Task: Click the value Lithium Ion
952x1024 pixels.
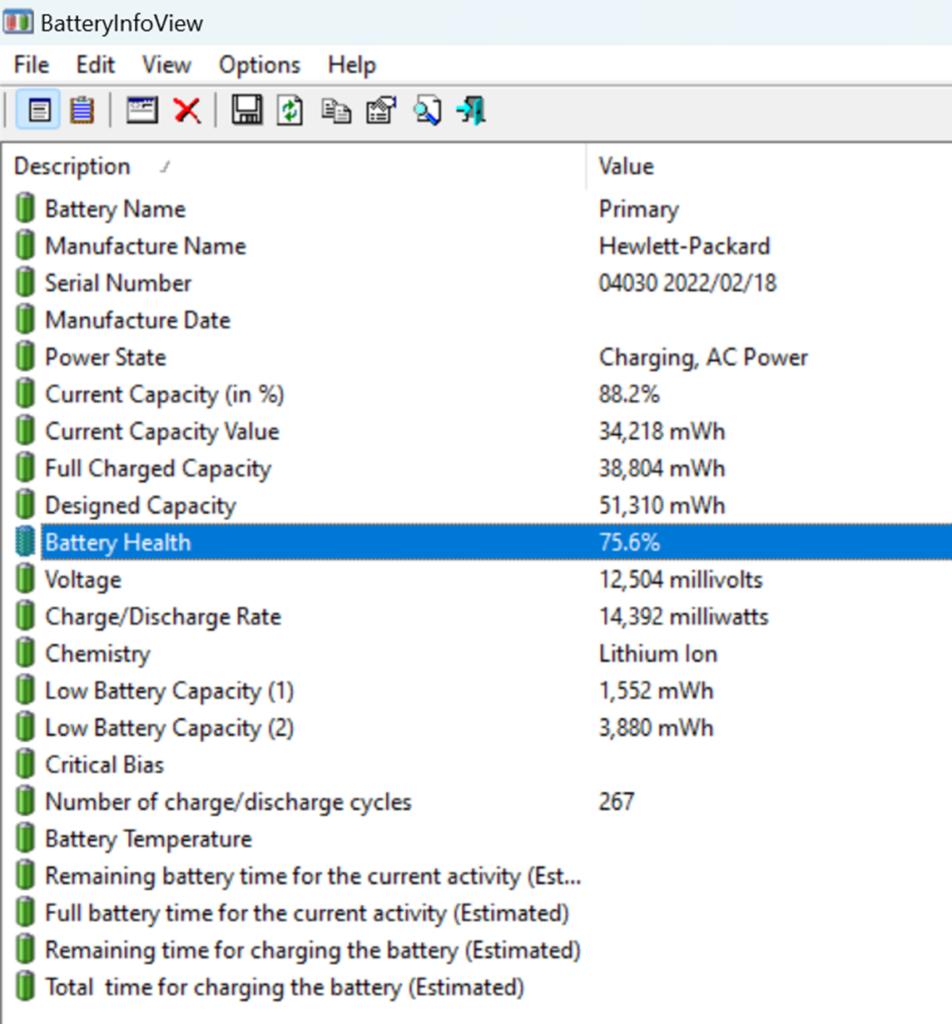Action: coord(658,654)
